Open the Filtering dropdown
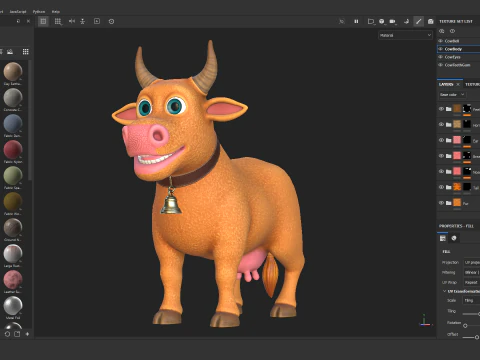 click(472, 272)
